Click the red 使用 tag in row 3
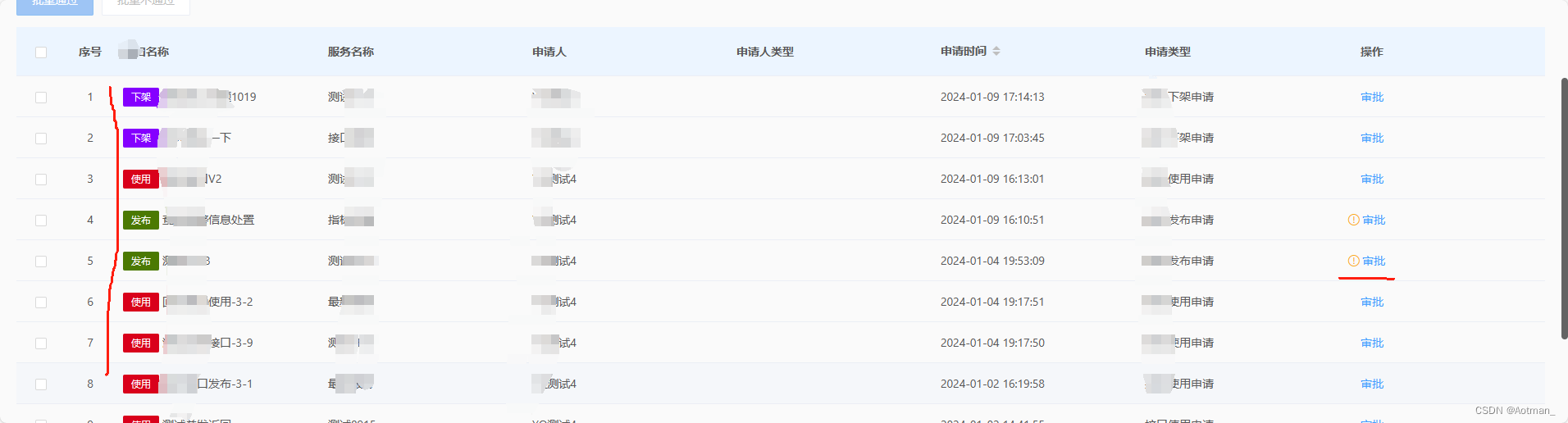This screenshot has width=1568, height=423. (141, 179)
